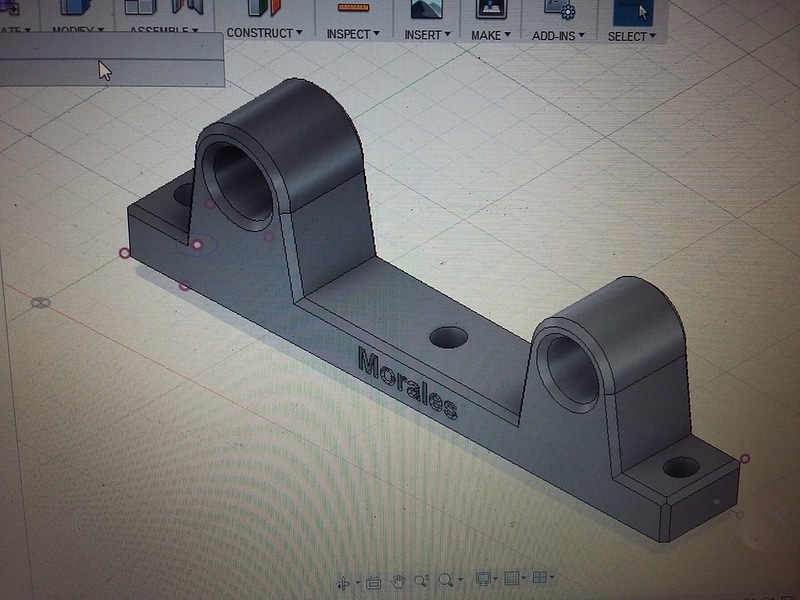Open Grid and Snaps icon

[x=511, y=578]
